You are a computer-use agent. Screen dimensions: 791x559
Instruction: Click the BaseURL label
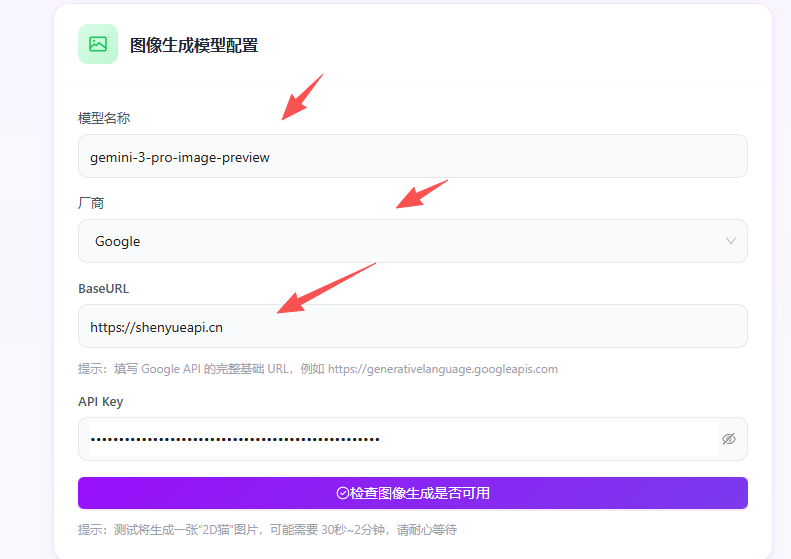[x=103, y=288]
